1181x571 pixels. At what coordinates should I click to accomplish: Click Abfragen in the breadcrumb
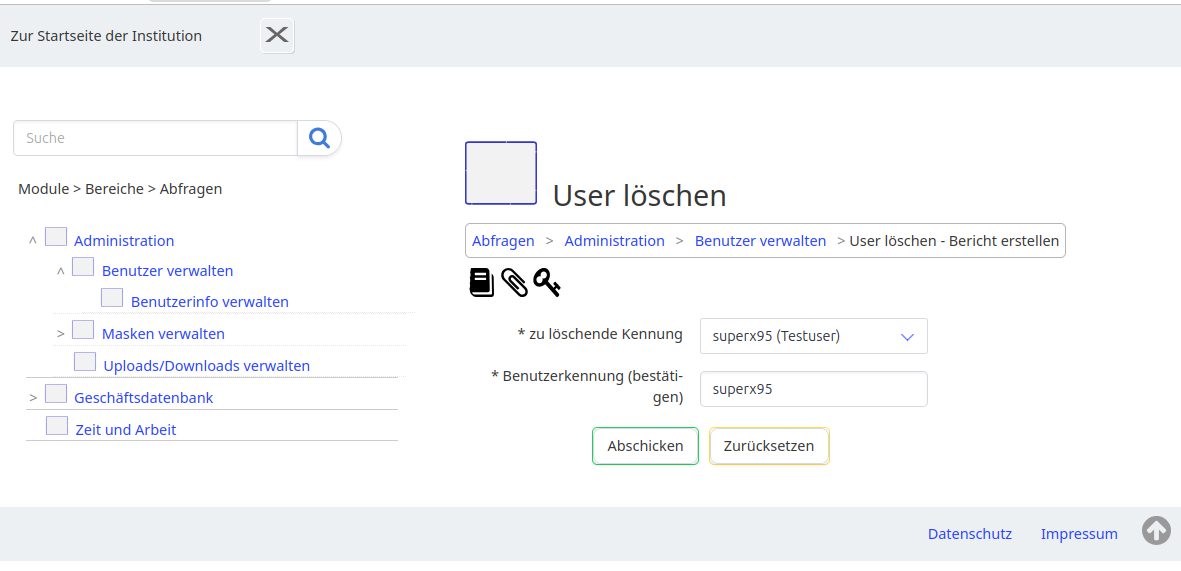(503, 241)
